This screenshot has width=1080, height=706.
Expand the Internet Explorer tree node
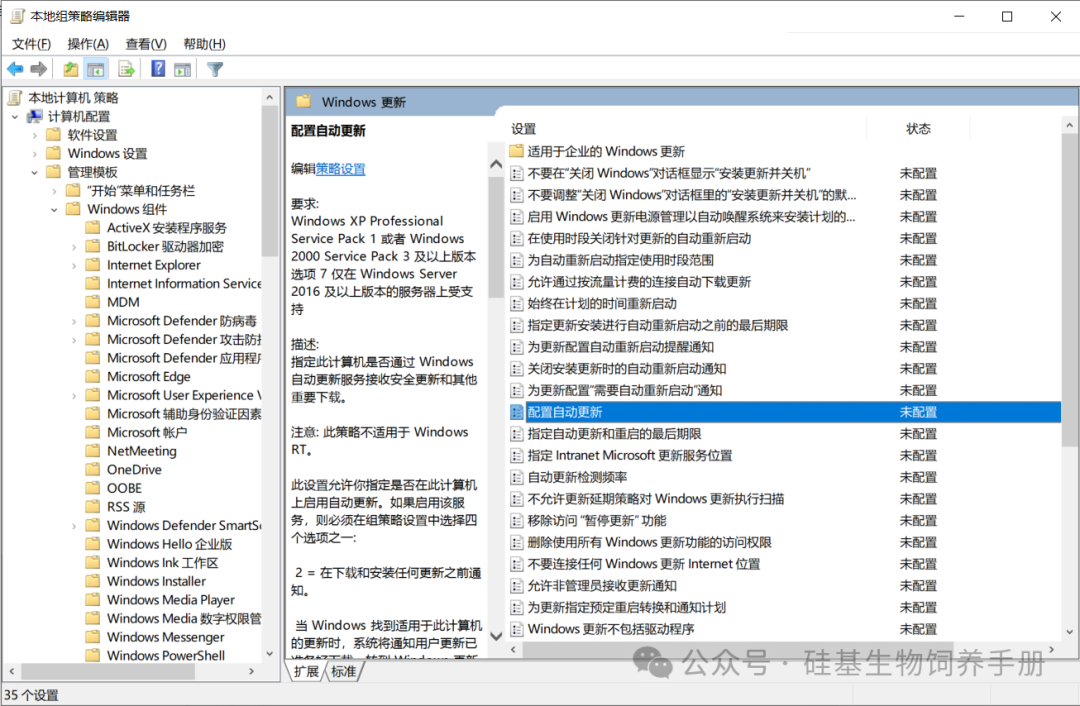(74, 266)
